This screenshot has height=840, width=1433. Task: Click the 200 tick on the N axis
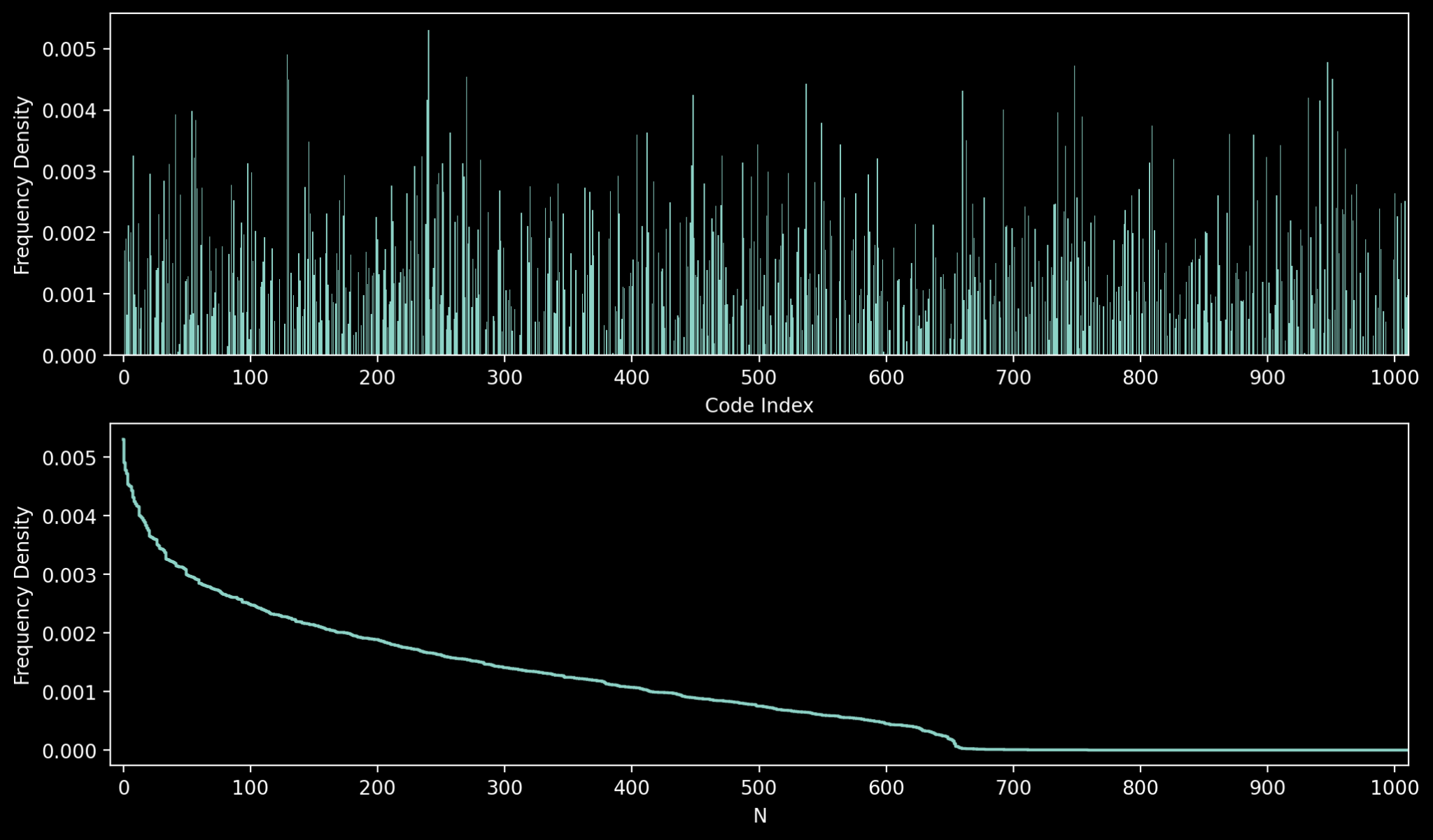click(x=377, y=788)
